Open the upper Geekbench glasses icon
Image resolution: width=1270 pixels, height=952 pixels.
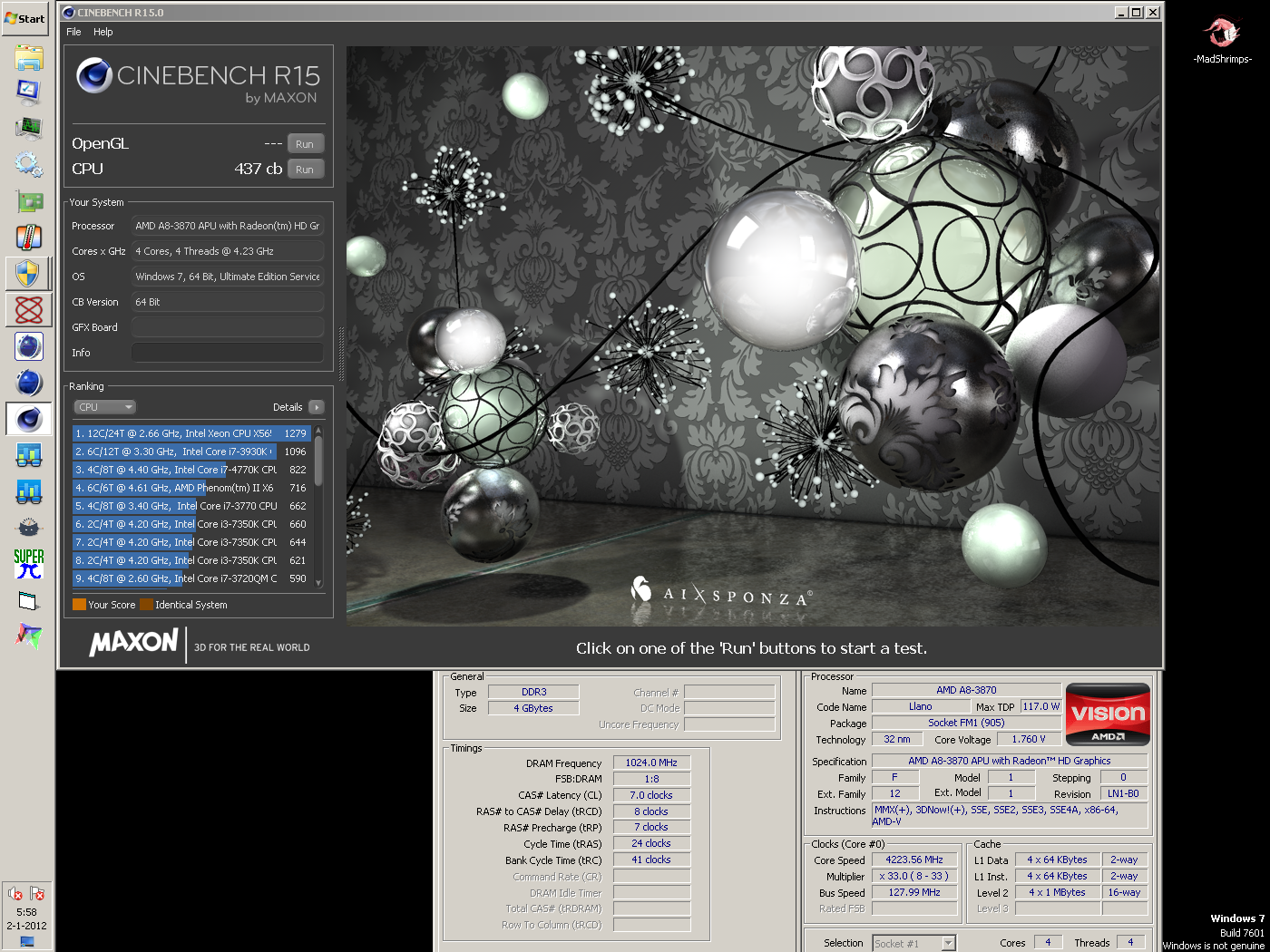(28, 455)
